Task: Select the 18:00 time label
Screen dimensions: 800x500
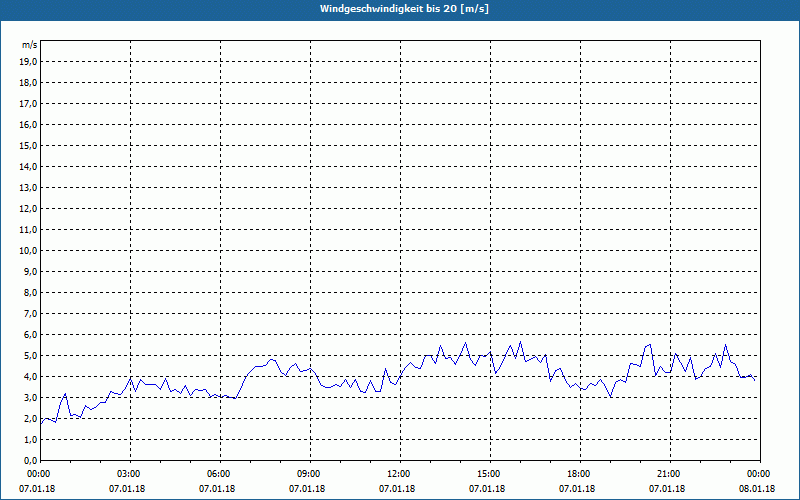Action: 580,474
